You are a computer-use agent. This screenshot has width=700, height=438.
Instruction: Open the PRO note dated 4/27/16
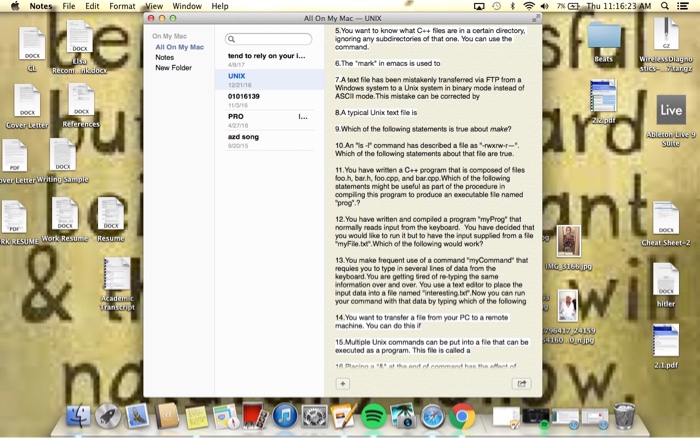(269, 120)
